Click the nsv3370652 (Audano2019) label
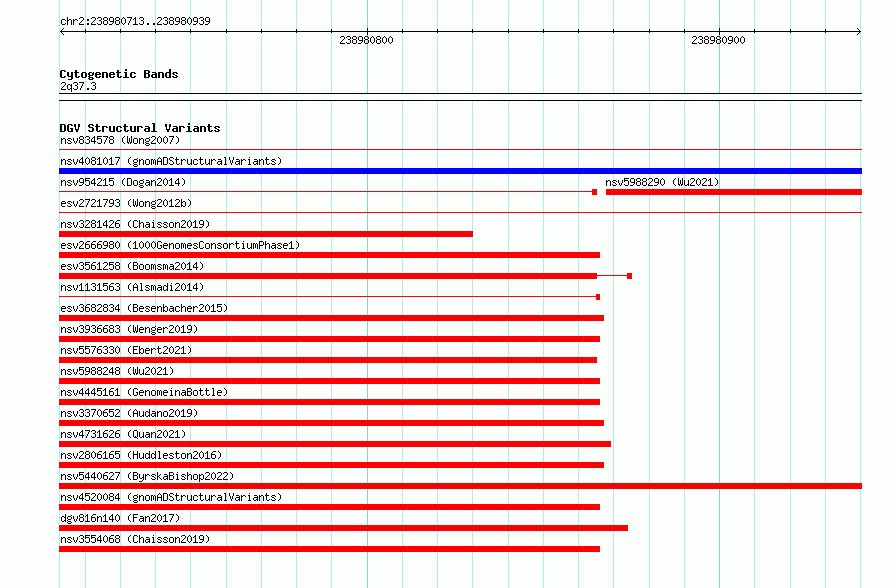Image resolution: width=890 pixels, height=588 pixels. (x=129, y=413)
